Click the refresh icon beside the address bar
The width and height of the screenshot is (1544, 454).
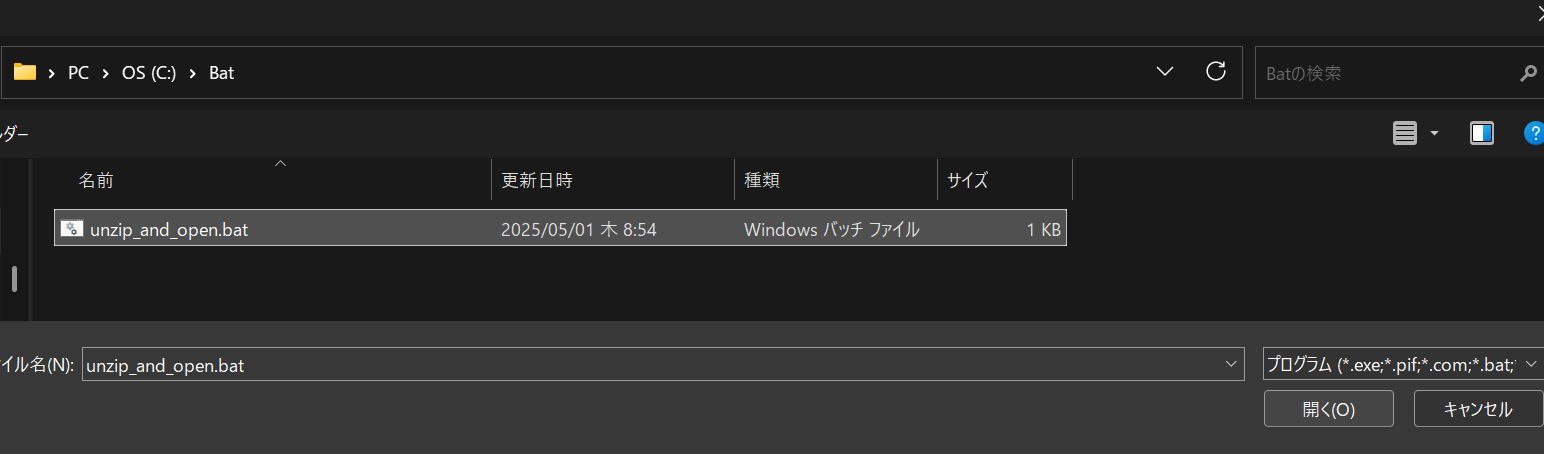(1216, 71)
